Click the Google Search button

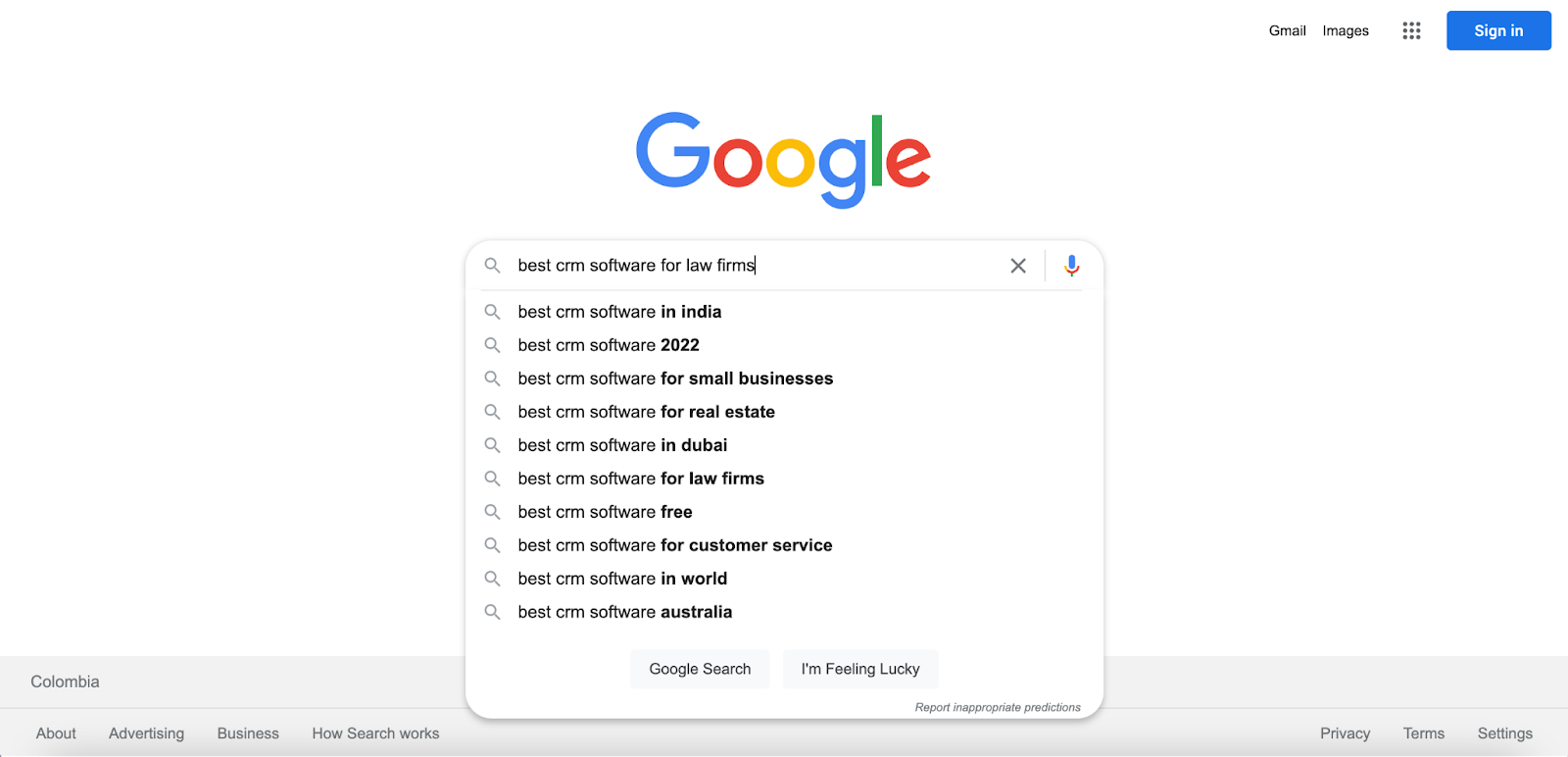(700, 669)
